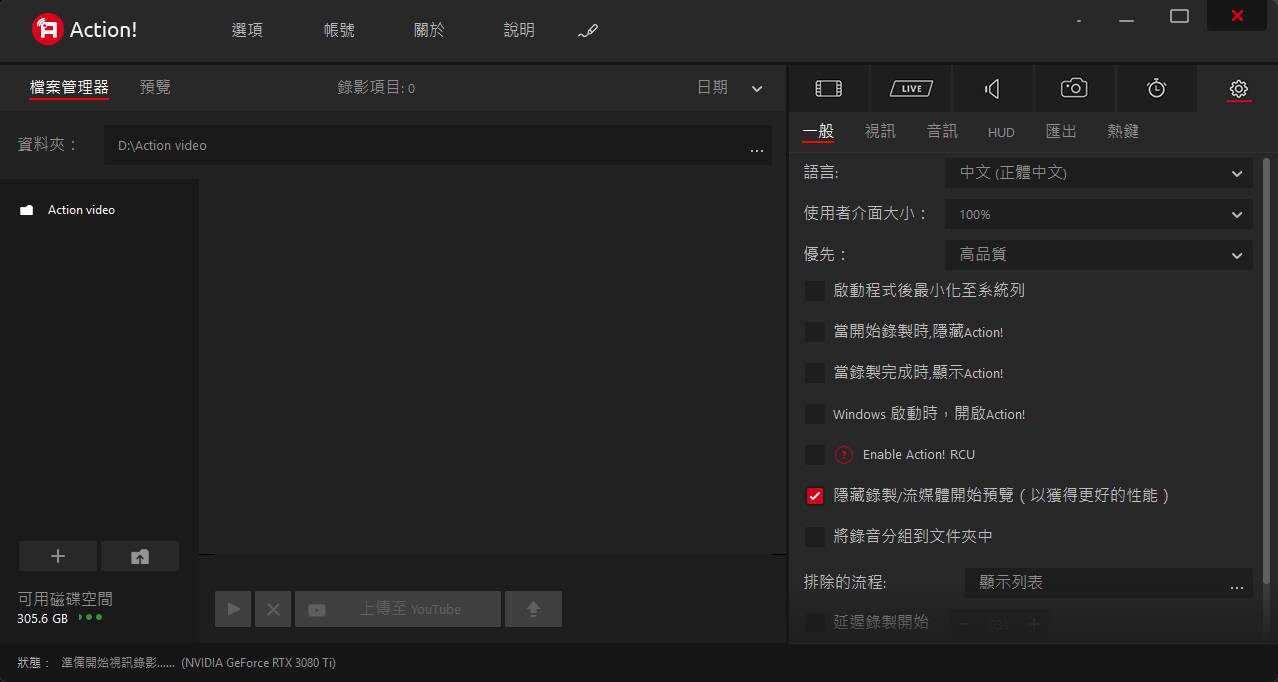Select the 視訊 settings tab
Screen dimensions: 1278x682
[880, 131]
